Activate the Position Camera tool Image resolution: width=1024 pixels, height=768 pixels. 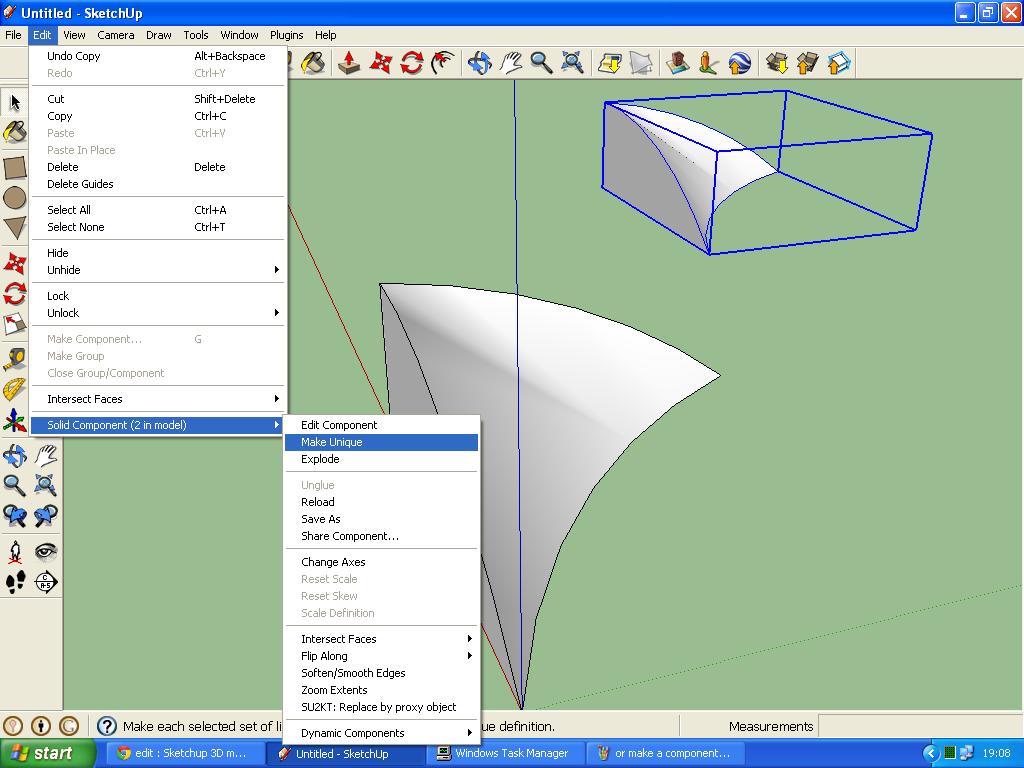[14, 552]
